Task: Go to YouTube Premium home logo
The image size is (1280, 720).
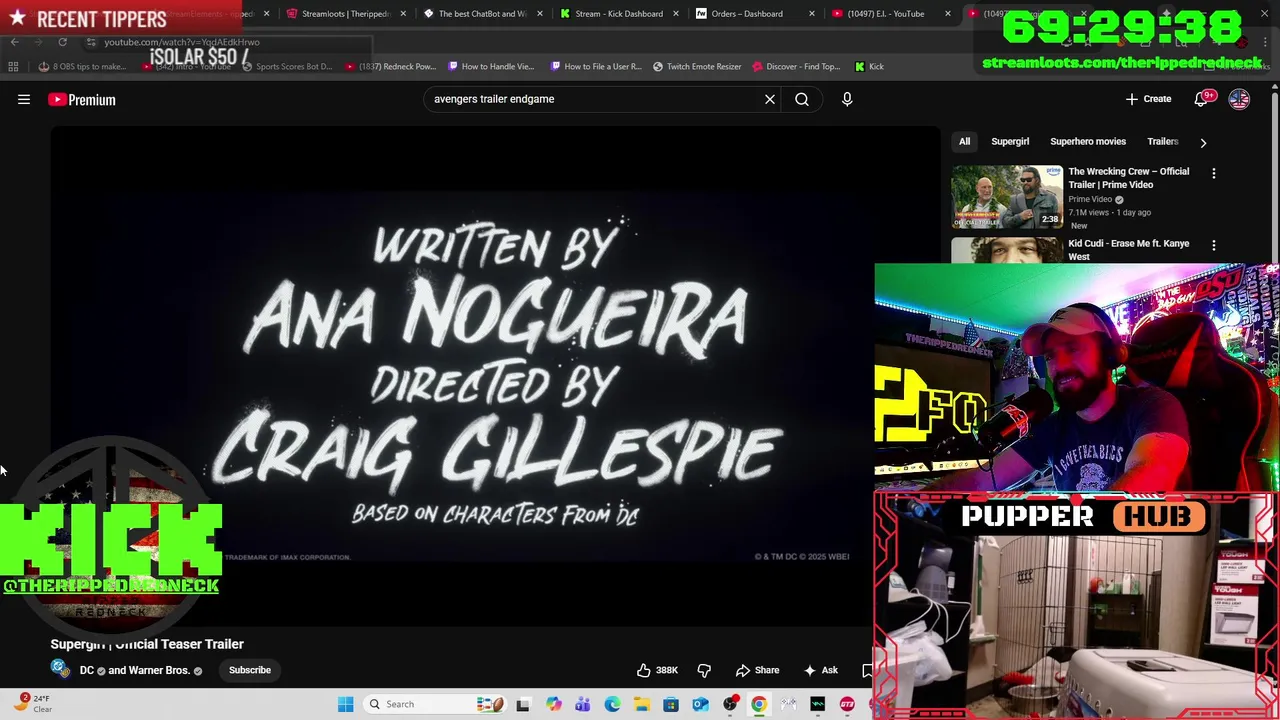Action: [82, 99]
